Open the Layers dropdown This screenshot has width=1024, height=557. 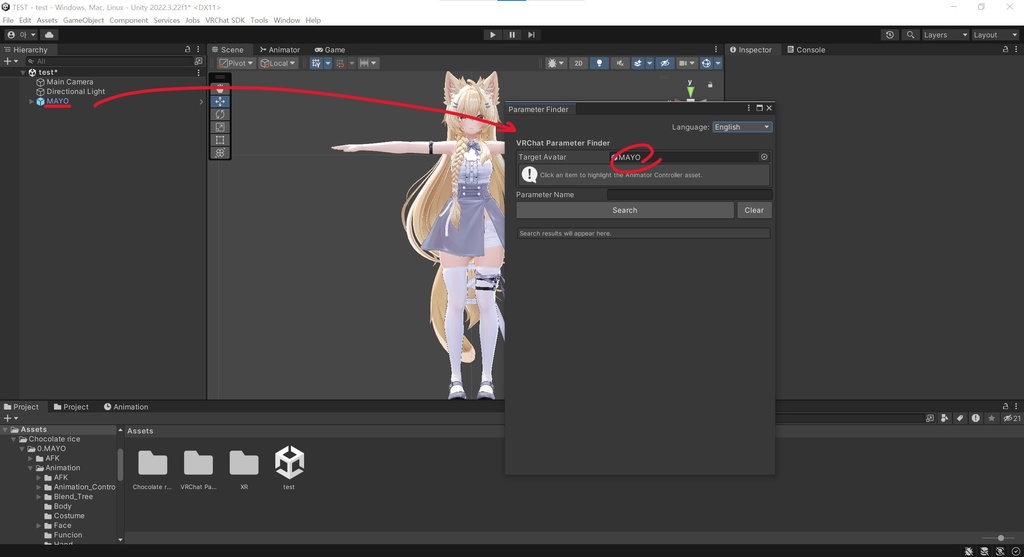click(944, 35)
